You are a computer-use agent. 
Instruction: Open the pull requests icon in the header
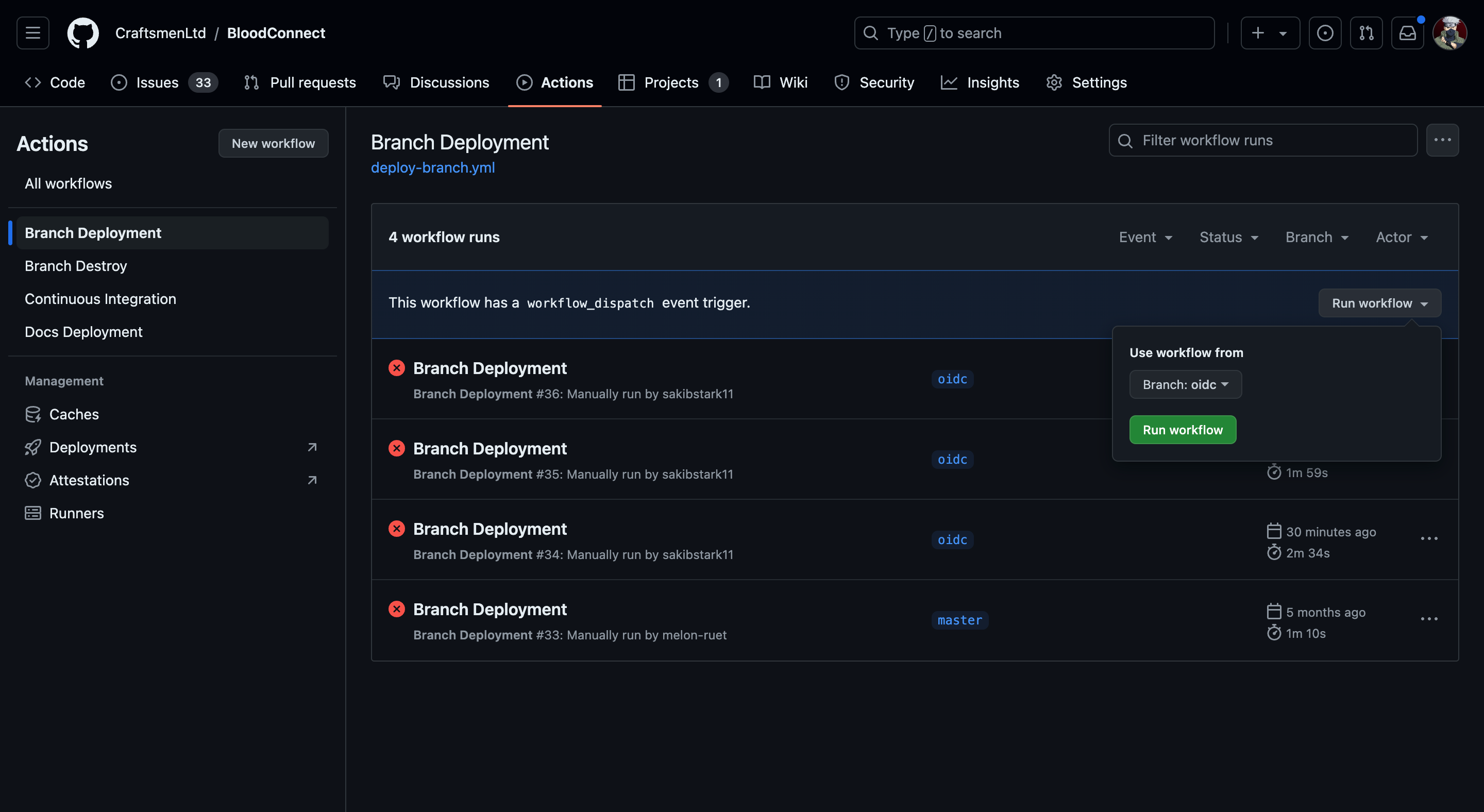pos(1367,33)
